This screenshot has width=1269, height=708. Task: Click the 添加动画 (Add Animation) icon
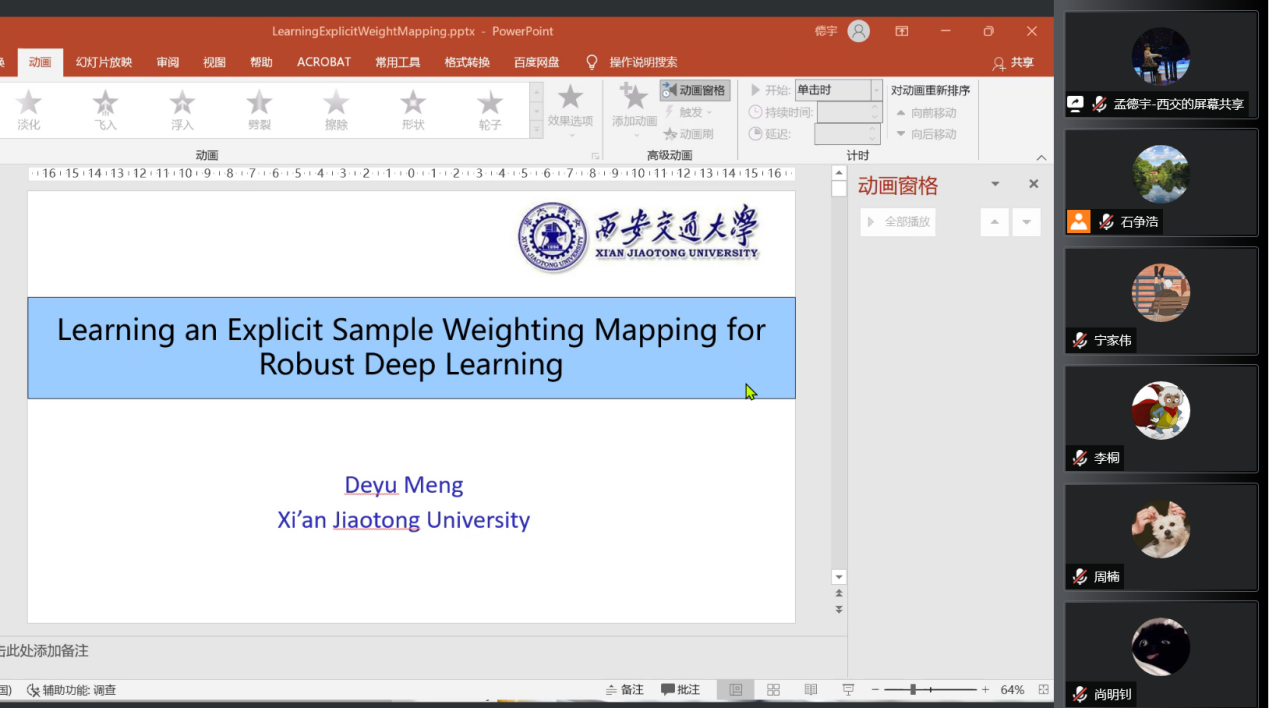click(634, 105)
